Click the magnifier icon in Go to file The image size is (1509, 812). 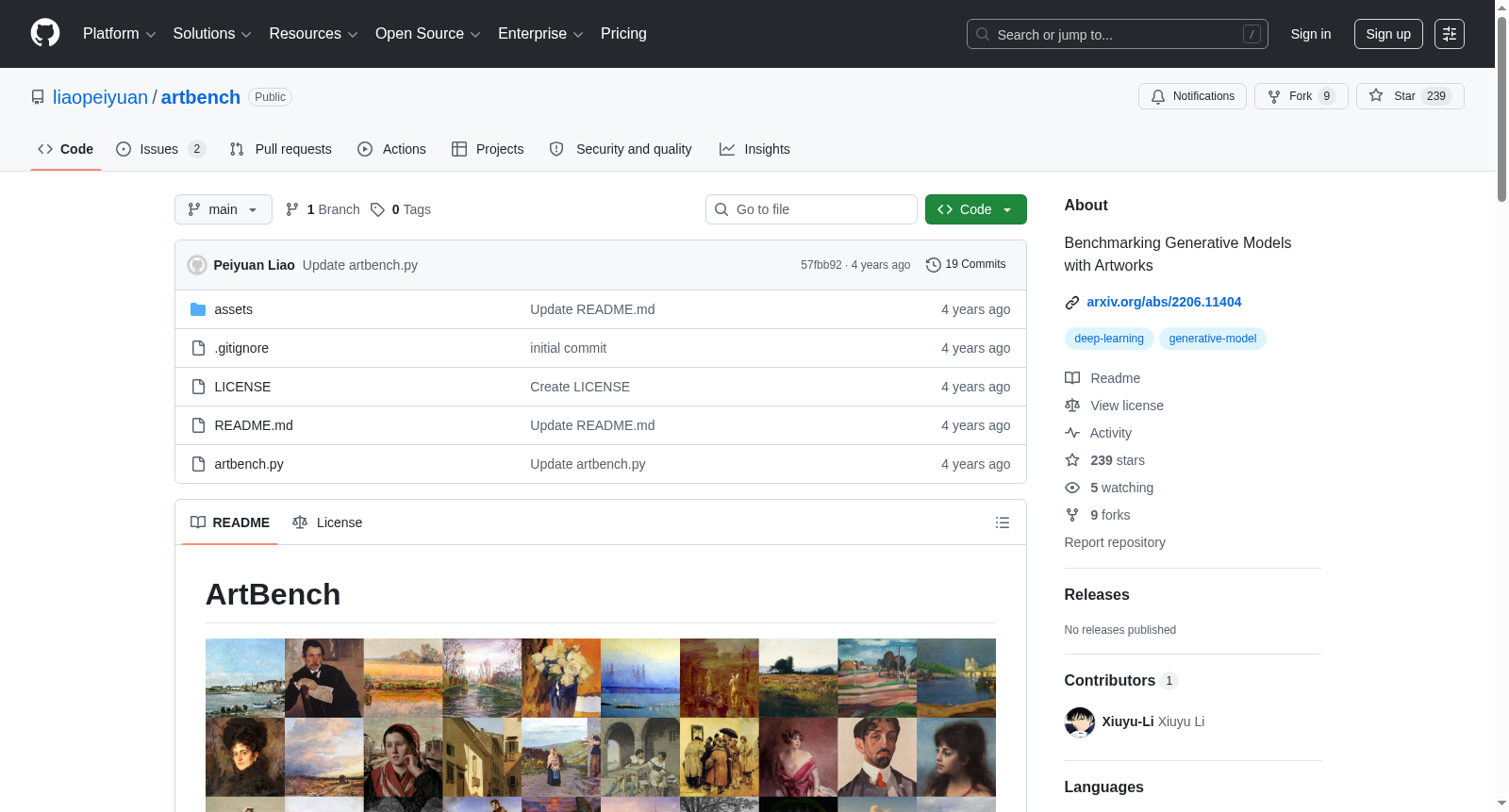[721, 209]
